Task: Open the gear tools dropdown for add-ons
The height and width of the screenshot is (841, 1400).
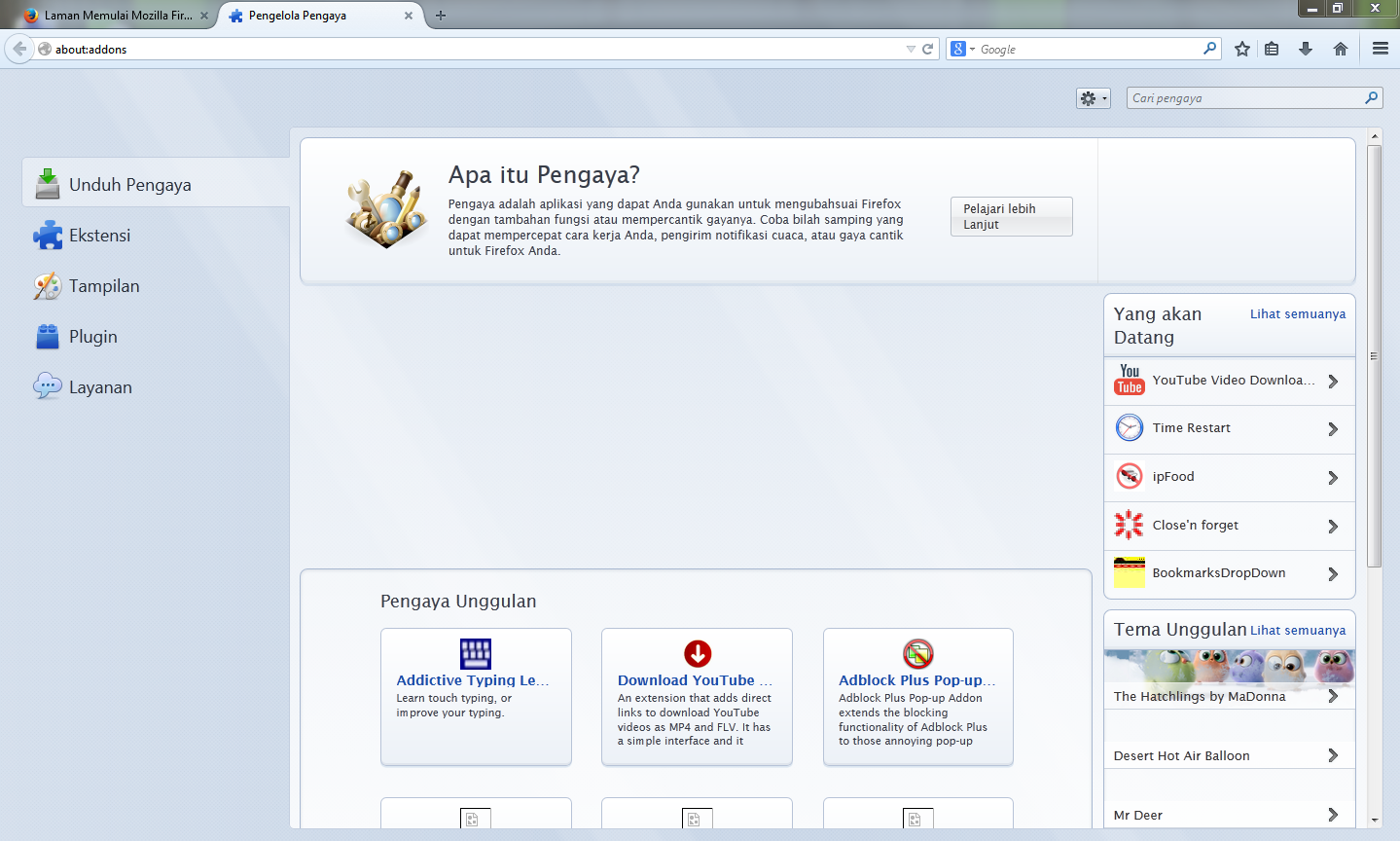Action: pyautogui.click(x=1094, y=98)
